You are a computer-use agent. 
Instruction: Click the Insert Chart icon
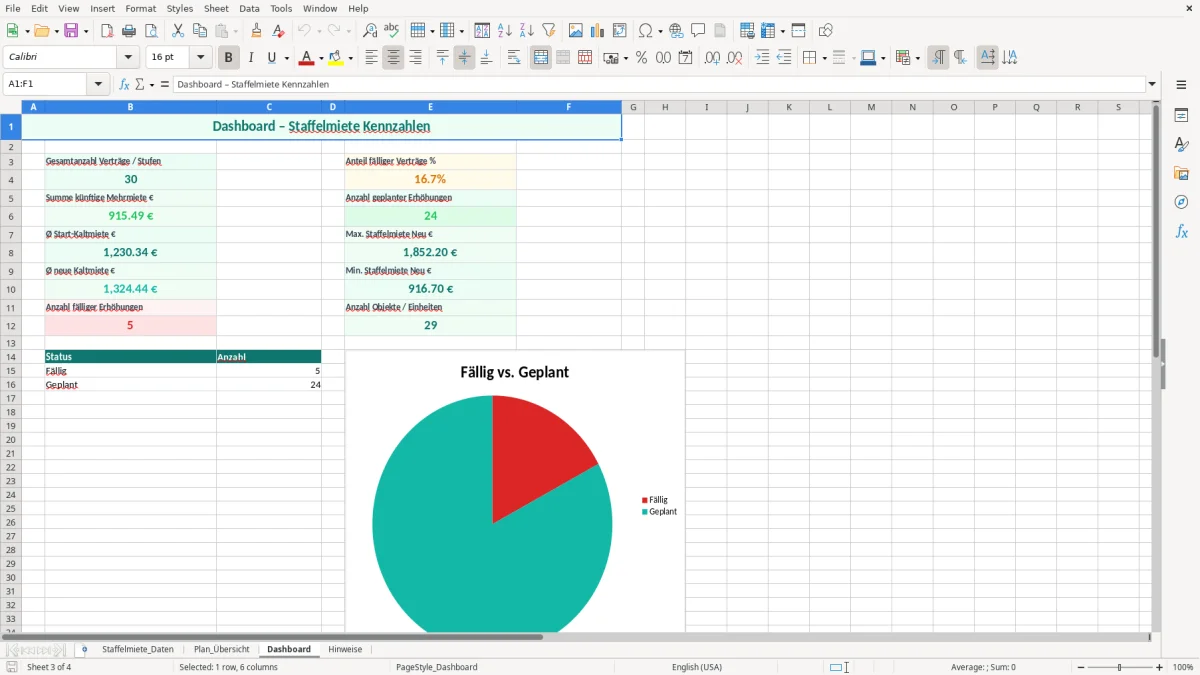coord(598,31)
